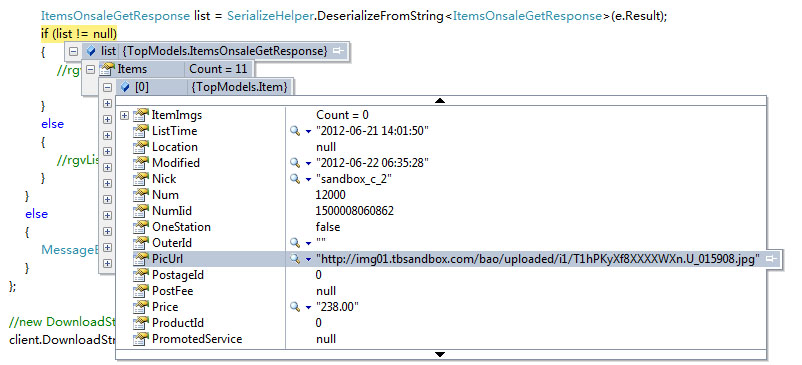The width and height of the screenshot is (802, 365).
Task: Click the Price property icon
Action: [140, 307]
